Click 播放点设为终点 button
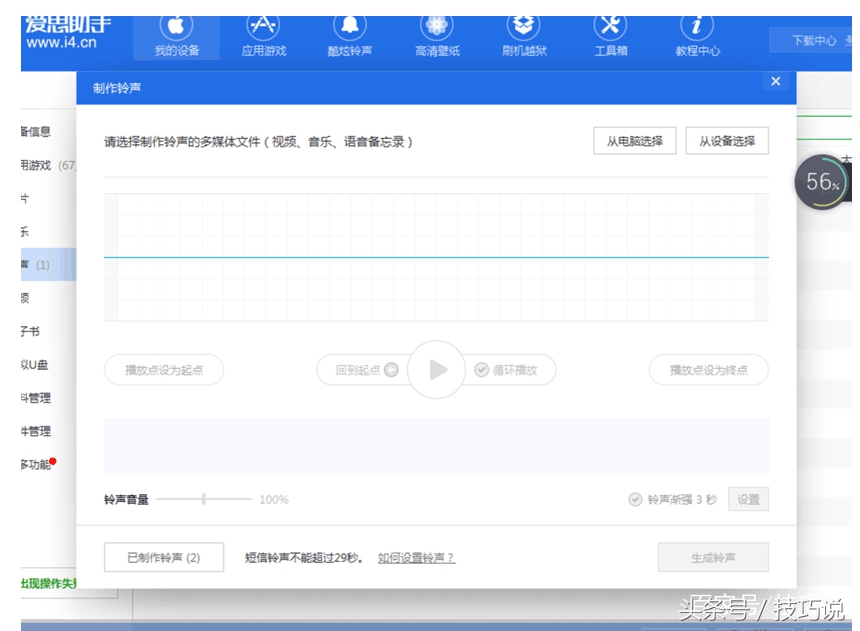This screenshot has width=860, height=631. pos(709,370)
